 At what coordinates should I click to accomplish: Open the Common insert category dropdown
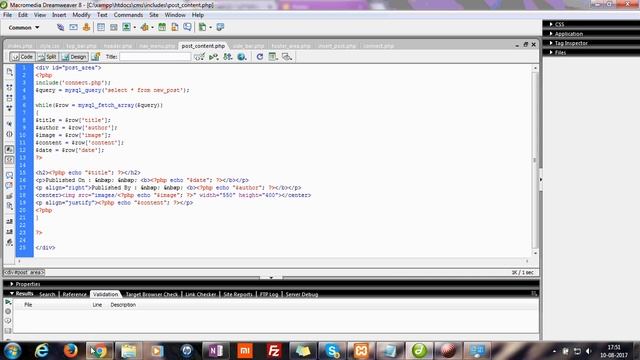(x=24, y=28)
